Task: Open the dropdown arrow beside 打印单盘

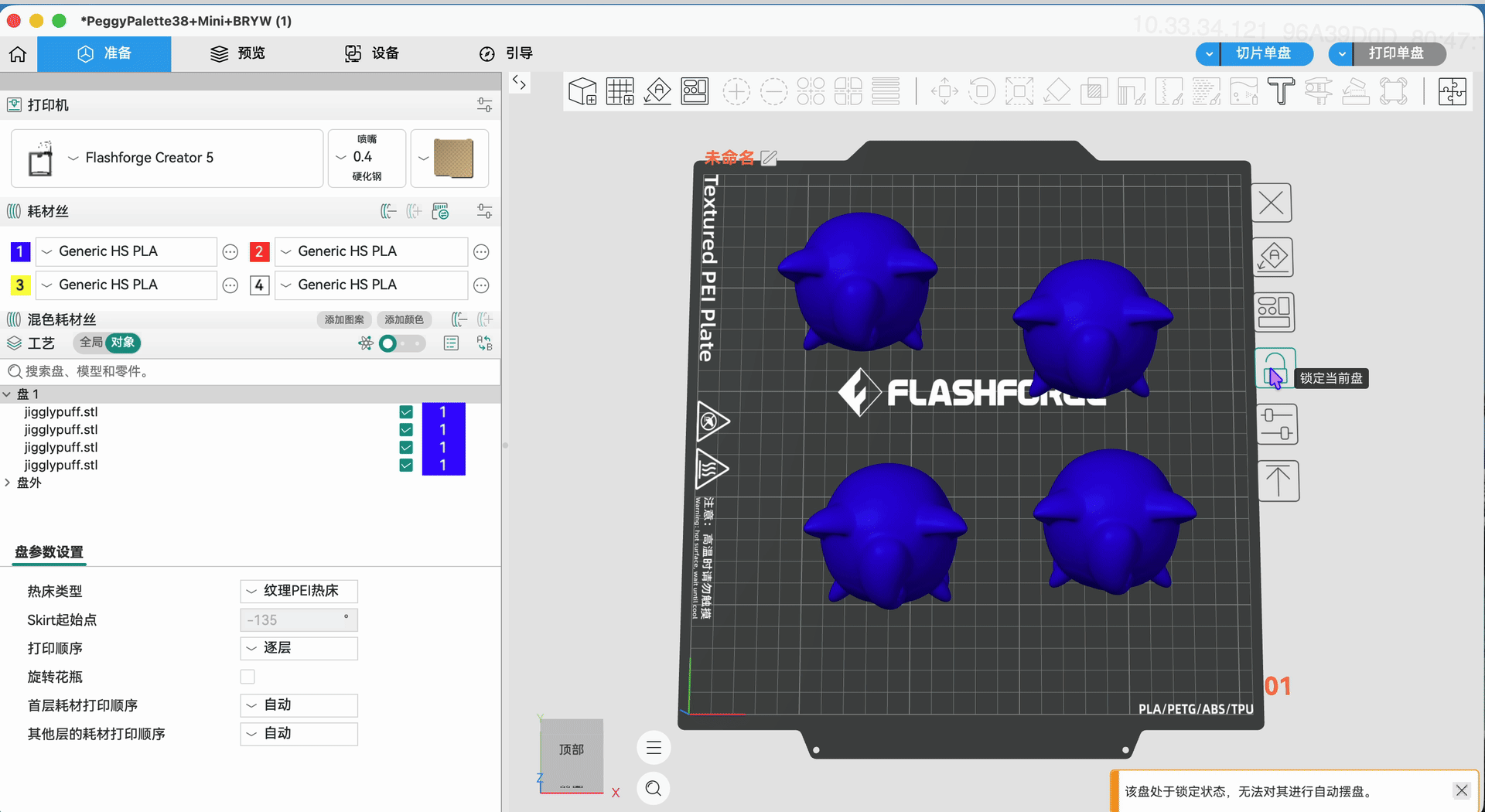Action: 1342,54
